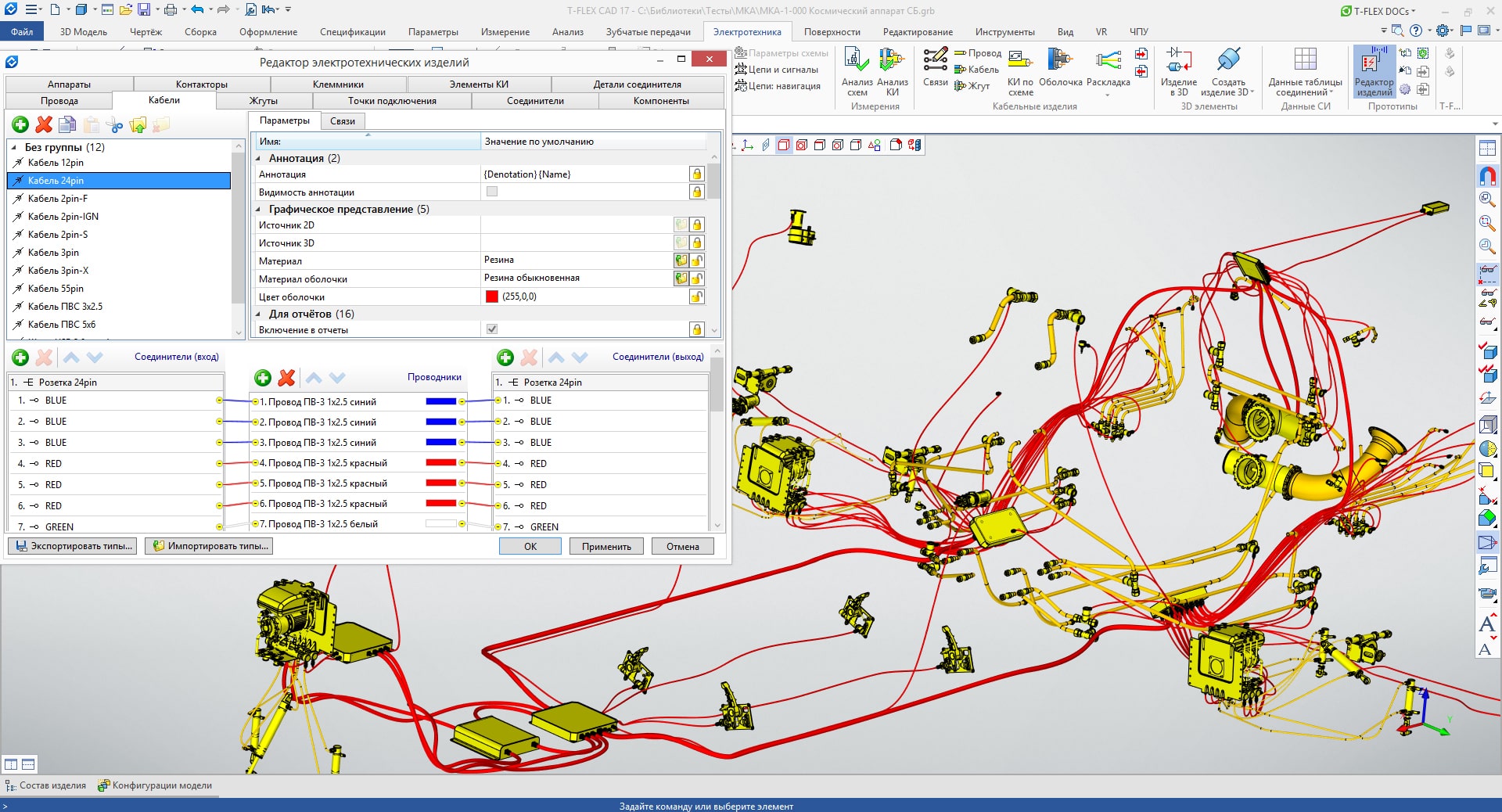Toggle the lock in Видимость аннотации row

697,192
